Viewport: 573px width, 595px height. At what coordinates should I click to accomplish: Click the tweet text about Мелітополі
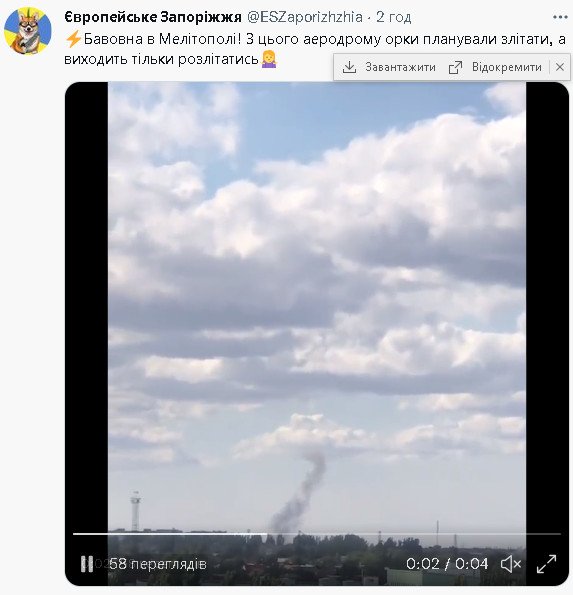(x=315, y=49)
